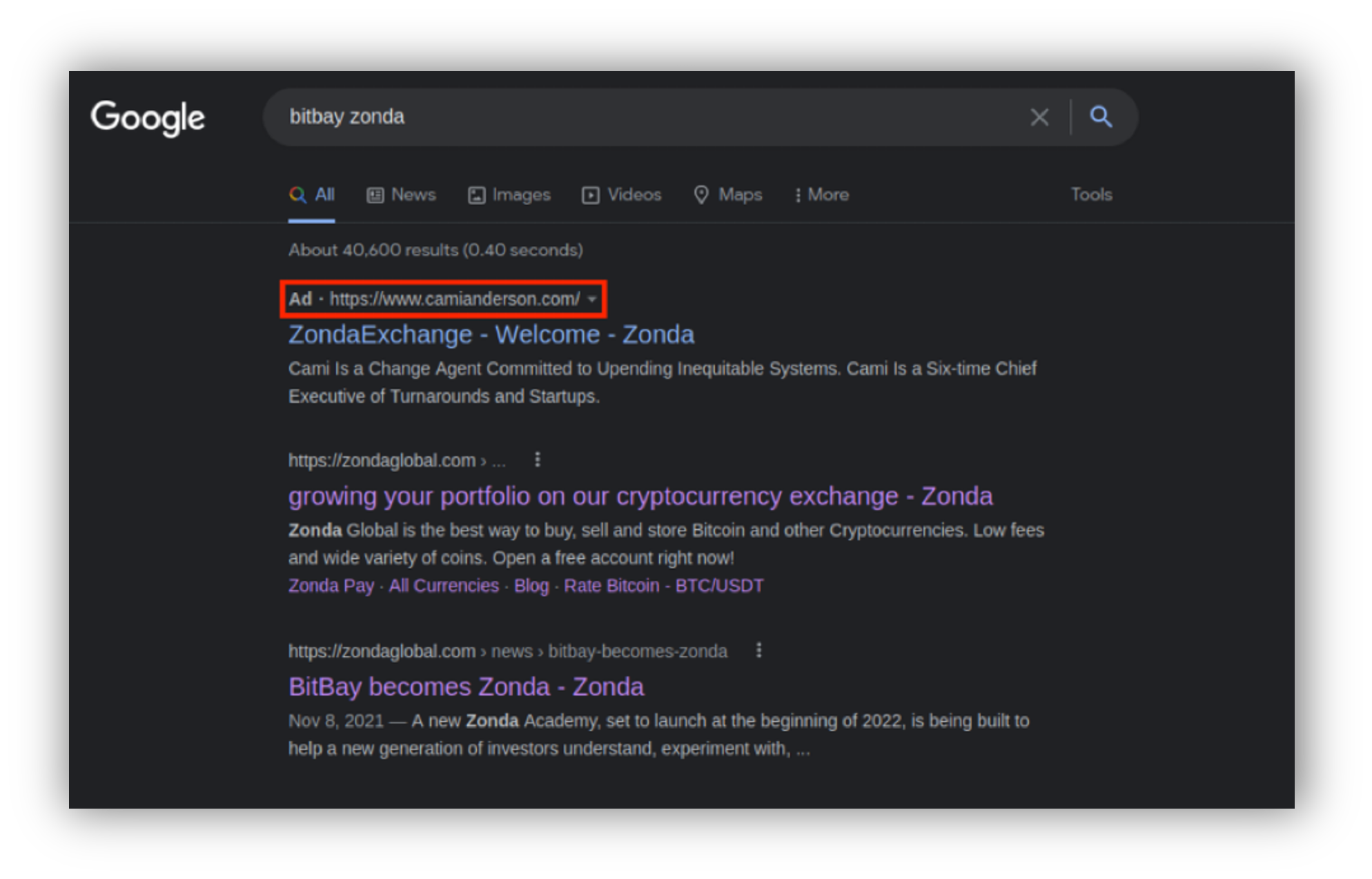Open growing your portfolio Zonda result

(640, 497)
